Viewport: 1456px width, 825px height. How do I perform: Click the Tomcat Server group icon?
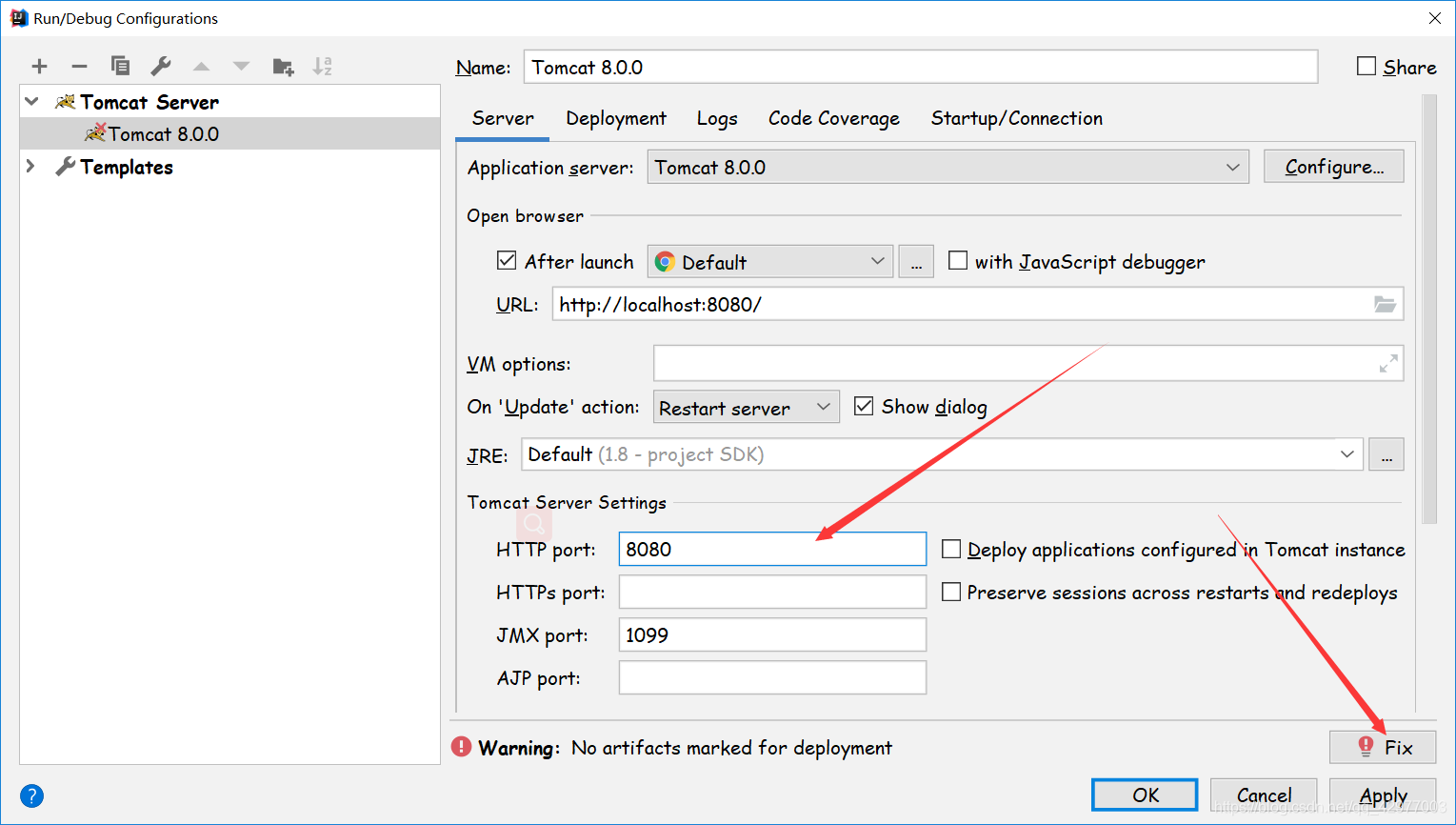[x=65, y=102]
